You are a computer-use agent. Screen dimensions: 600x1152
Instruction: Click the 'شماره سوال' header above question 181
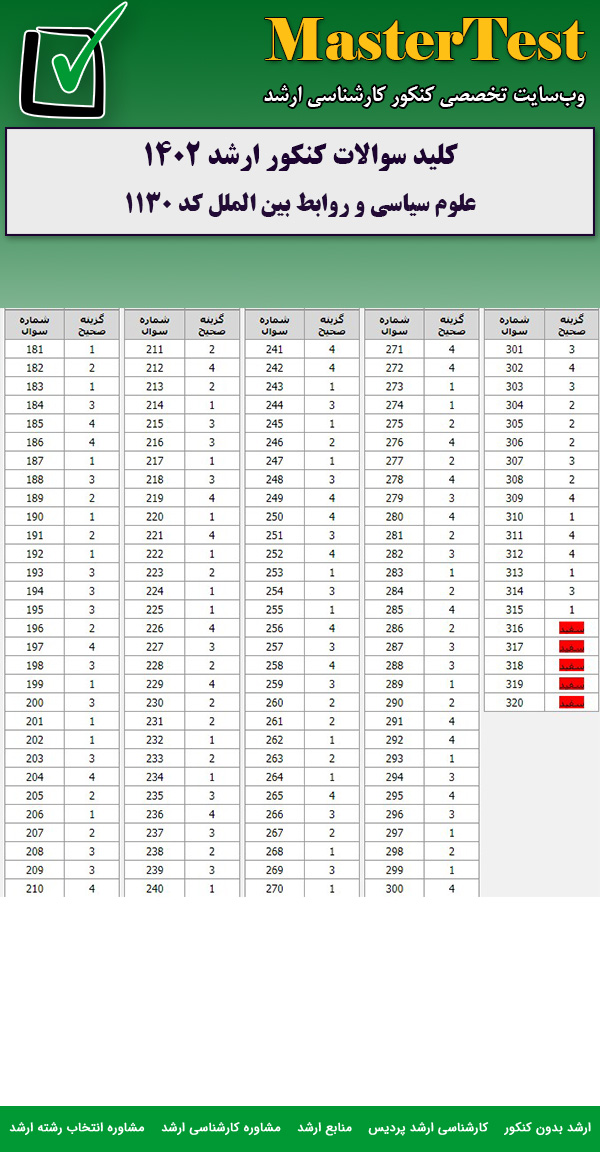click(x=34, y=324)
